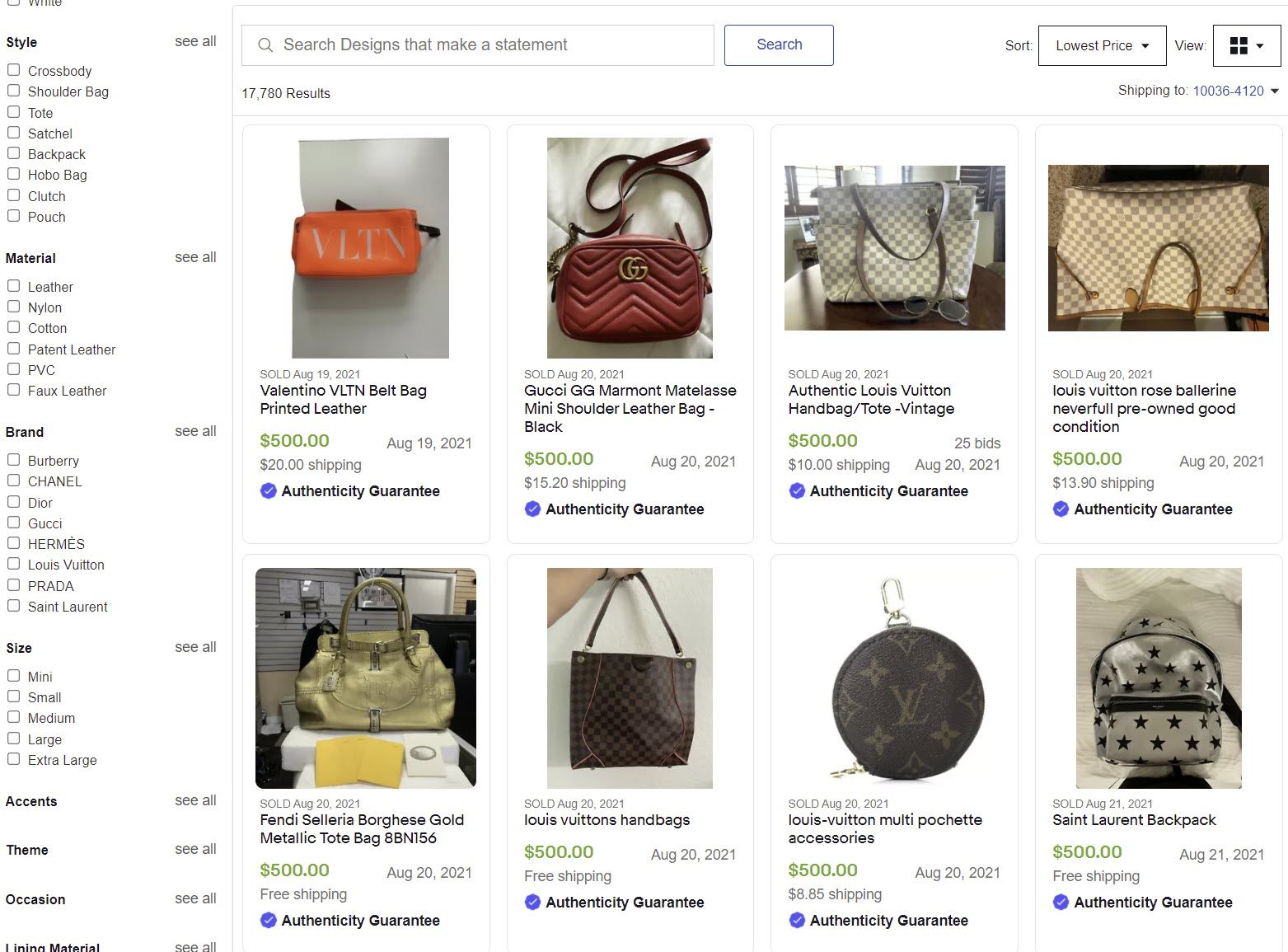The height and width of the screenshot is (952, 1288).
Task: Click the Patent Leather filter label
Action: point(72,349)
